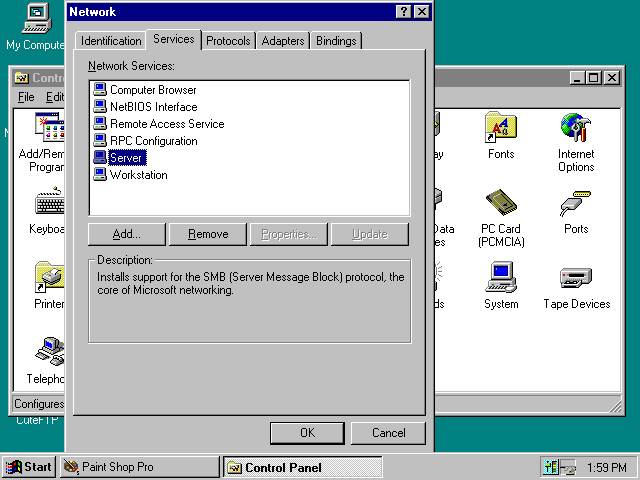Select 'Computer Browser' text in list
This screenshot has width=640, height=480.
click(x=153, y=90)
